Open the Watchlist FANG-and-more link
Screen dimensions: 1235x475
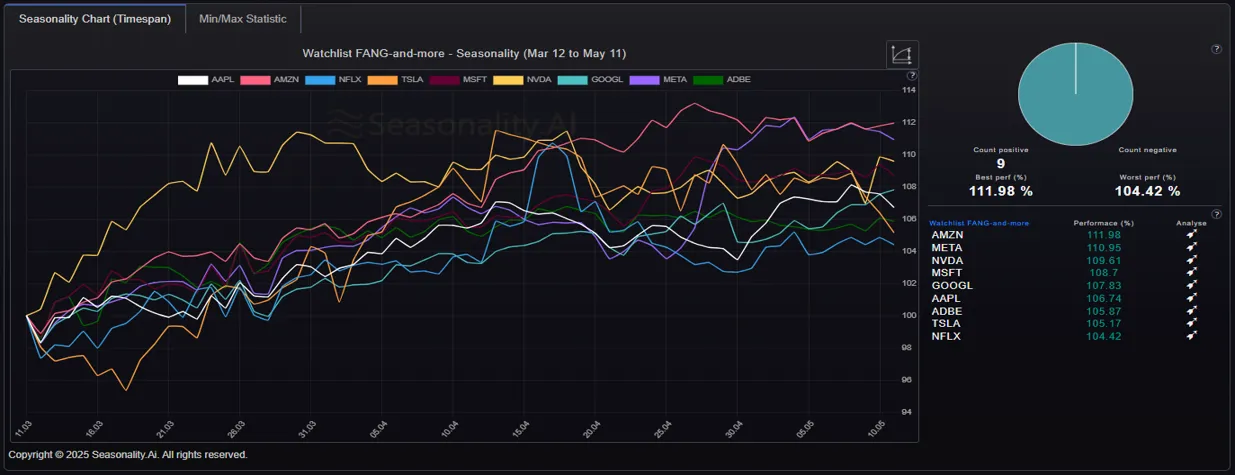tap(979, 223)
